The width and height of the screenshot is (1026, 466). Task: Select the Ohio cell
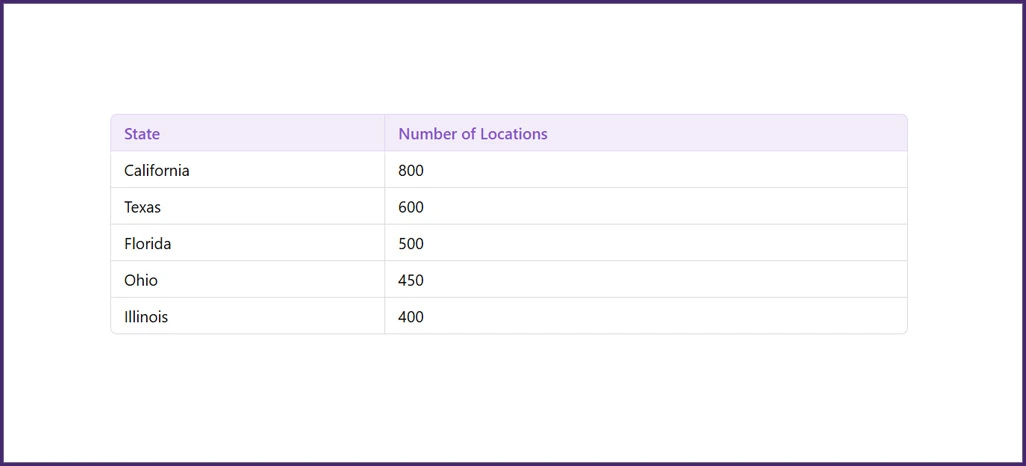[141, 281]
